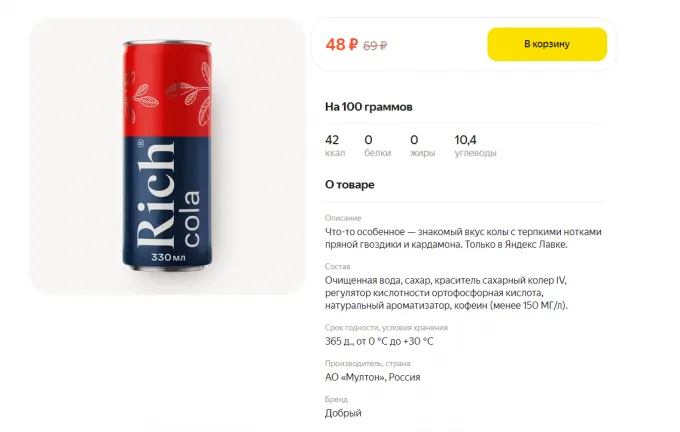Image resolution: width=680 pixels, height=432 pixels.
Task: Select the 42 ккал calorie value
Action: [x=335, y=145]
